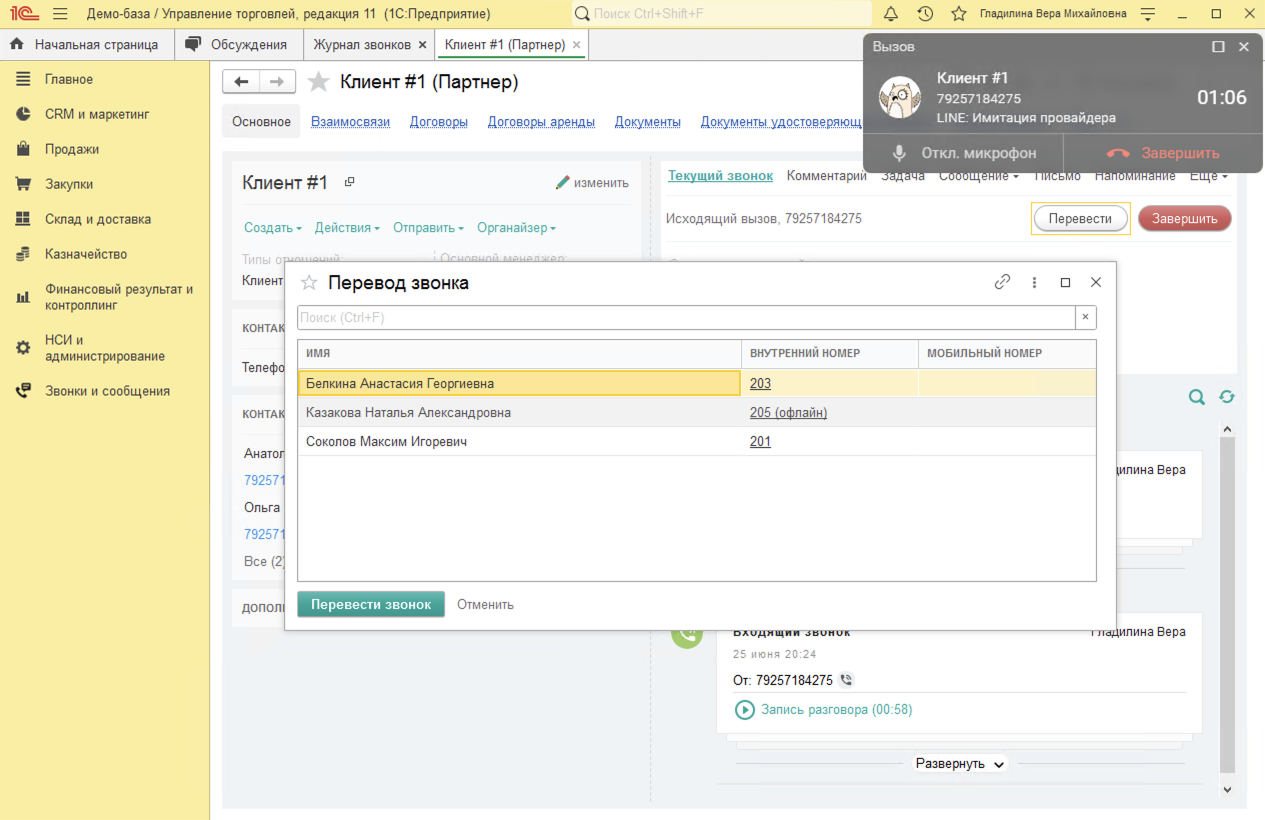
Task: Click the dialog search input field
Action: (686, 318)
